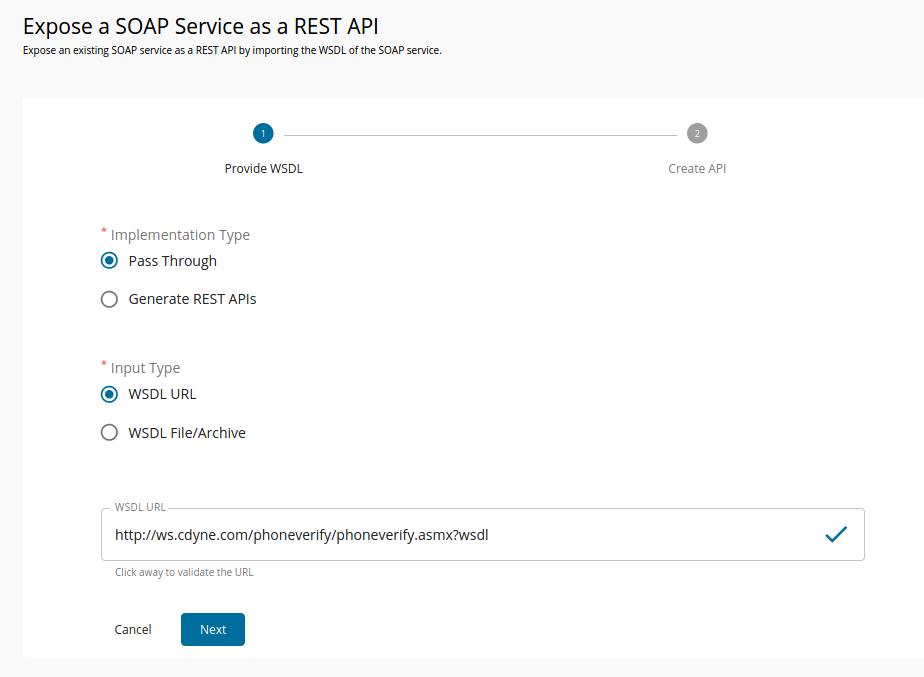Click the Input Type section label
The width and height of the screenshot is (924, 677).
(x=145, y=368)
